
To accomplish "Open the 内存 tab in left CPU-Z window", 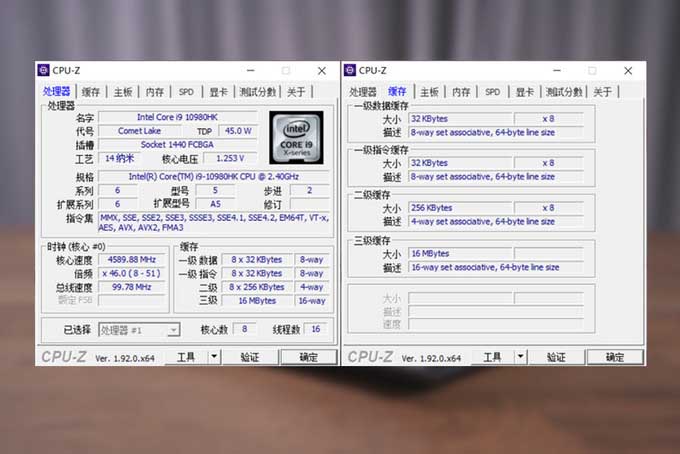I will coord(155,92).
